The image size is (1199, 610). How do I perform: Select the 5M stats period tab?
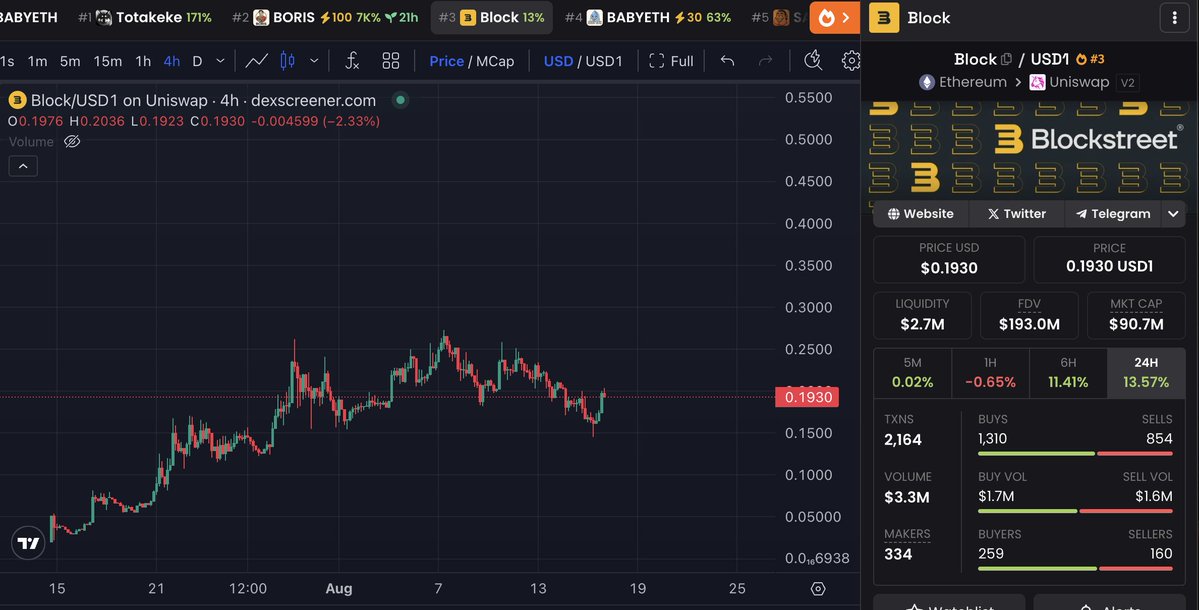coord(912,373)
